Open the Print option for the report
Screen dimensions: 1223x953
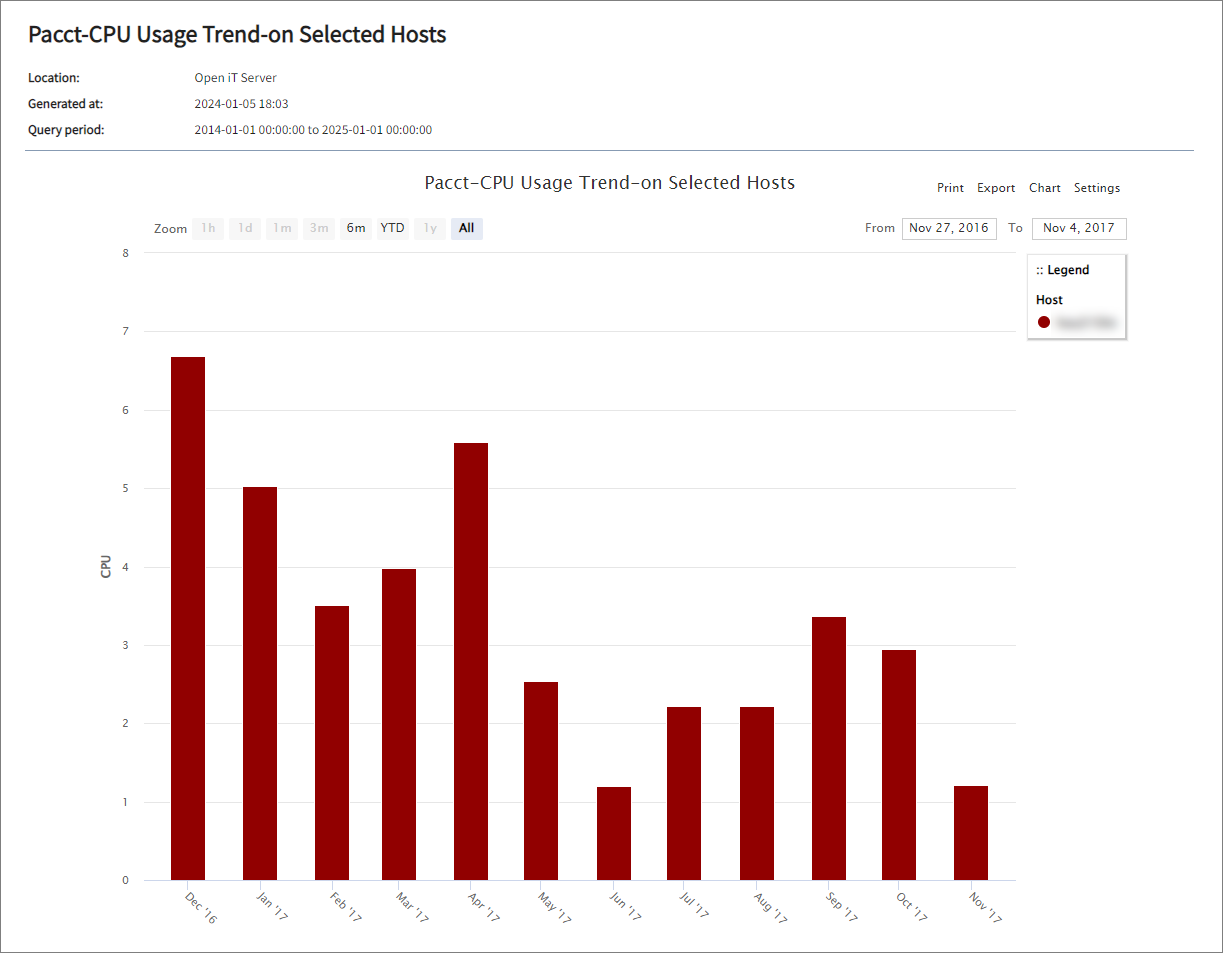coord(950,188)
